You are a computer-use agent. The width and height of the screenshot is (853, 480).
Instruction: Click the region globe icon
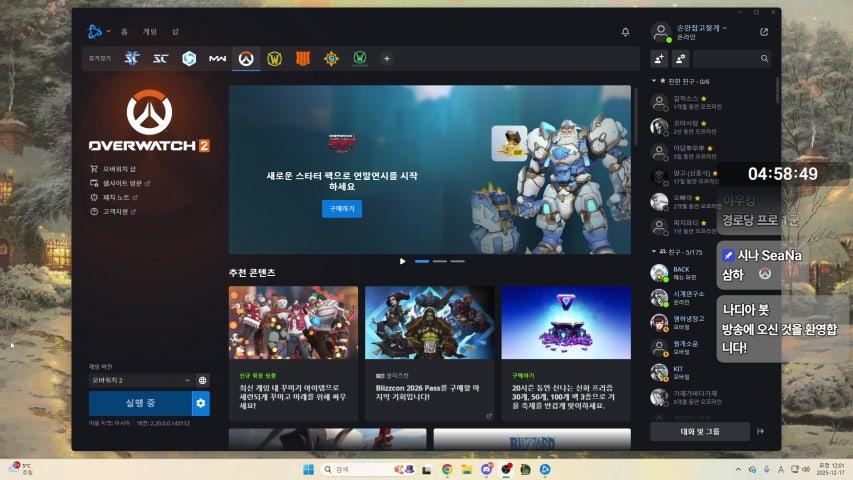[x=203, y=380]
